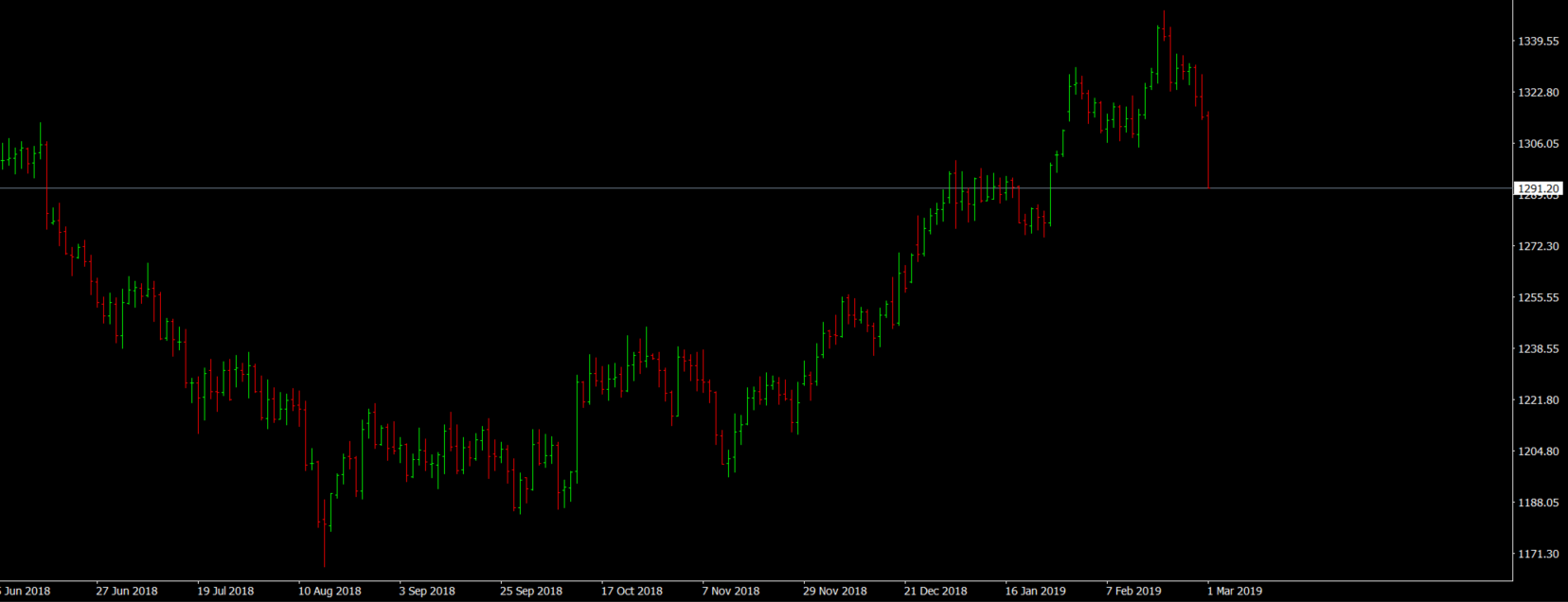Click the 7 Feb 2019 date label
1568x602 pixels.
point(1133,591)
